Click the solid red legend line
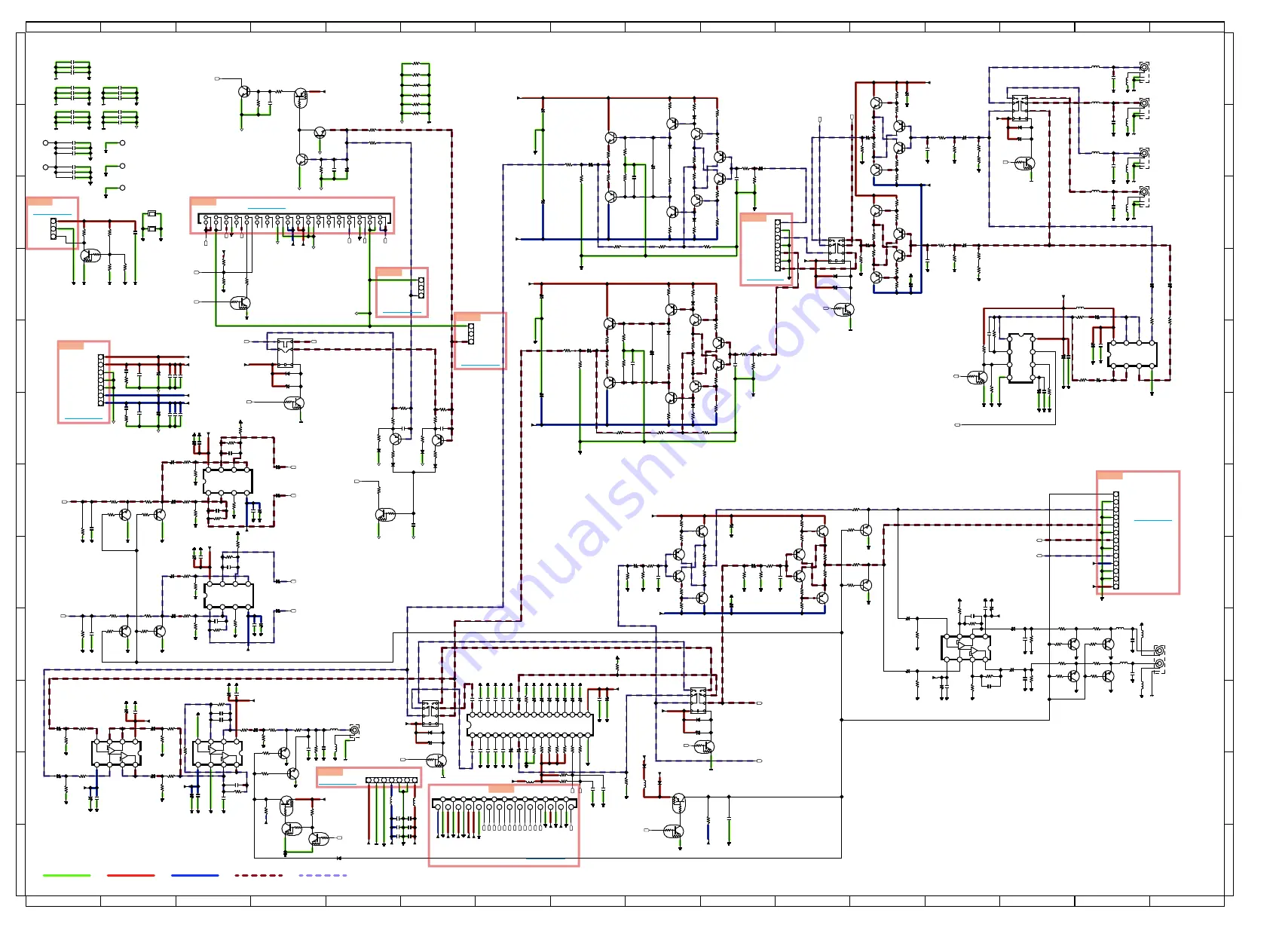 (130, 875)
